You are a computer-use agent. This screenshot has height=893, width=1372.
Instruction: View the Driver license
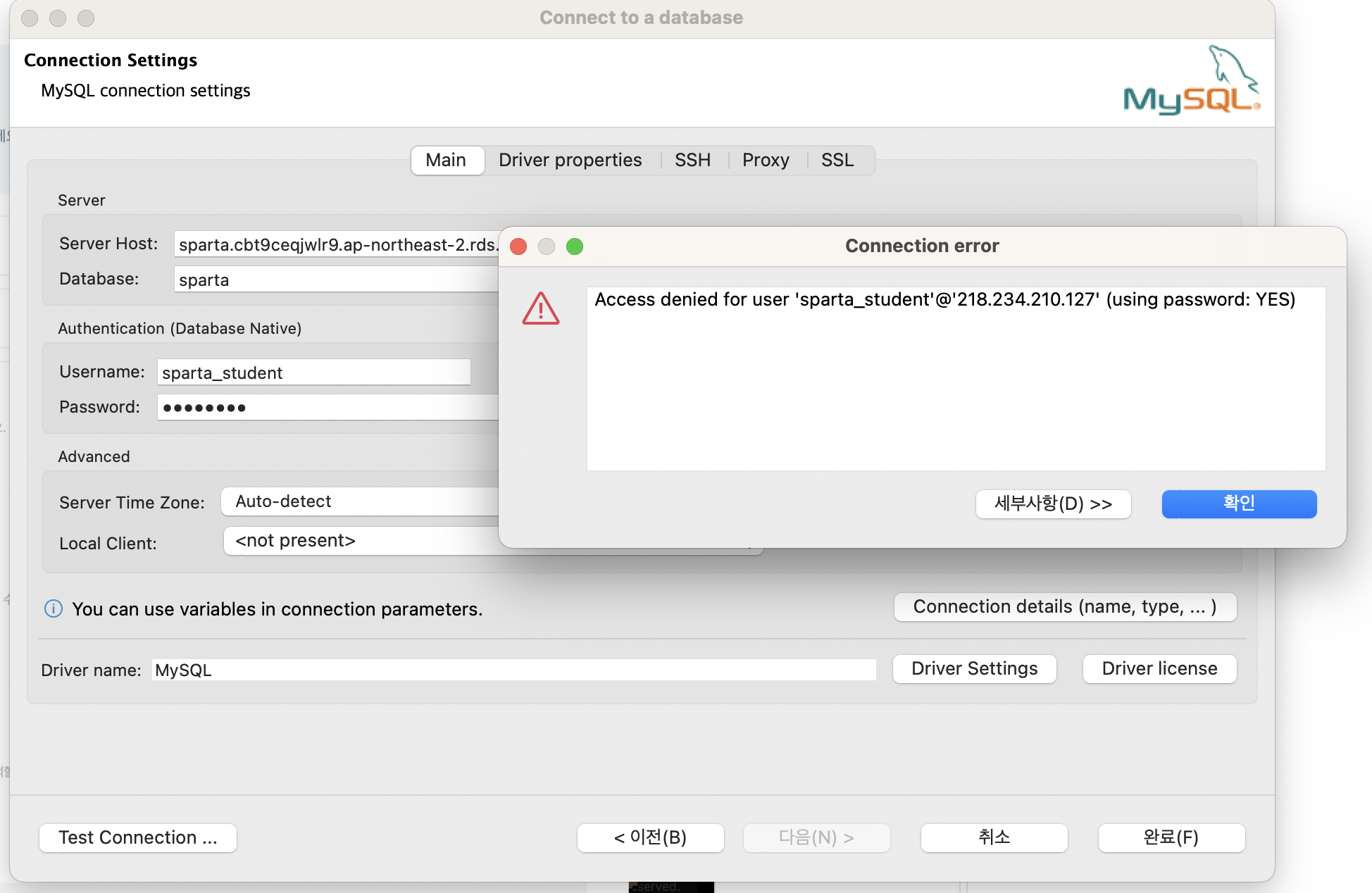coord(1159,668)
